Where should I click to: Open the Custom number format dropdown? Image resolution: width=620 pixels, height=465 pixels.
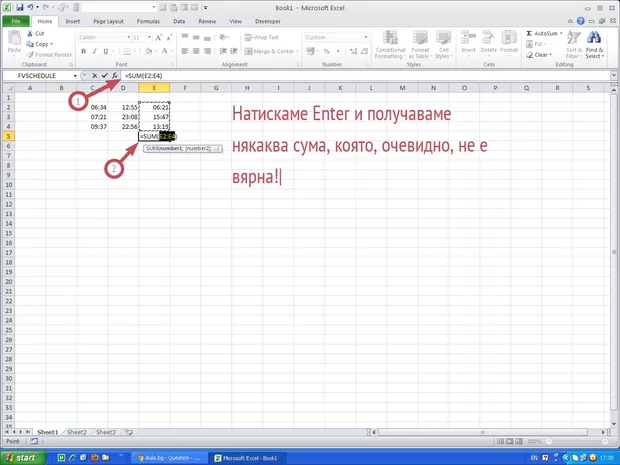(366, 37)
